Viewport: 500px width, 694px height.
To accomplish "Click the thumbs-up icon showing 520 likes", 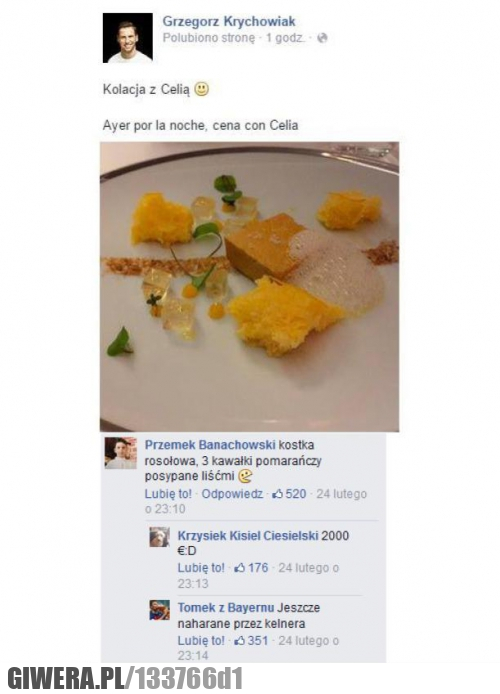I will (278, 494).
